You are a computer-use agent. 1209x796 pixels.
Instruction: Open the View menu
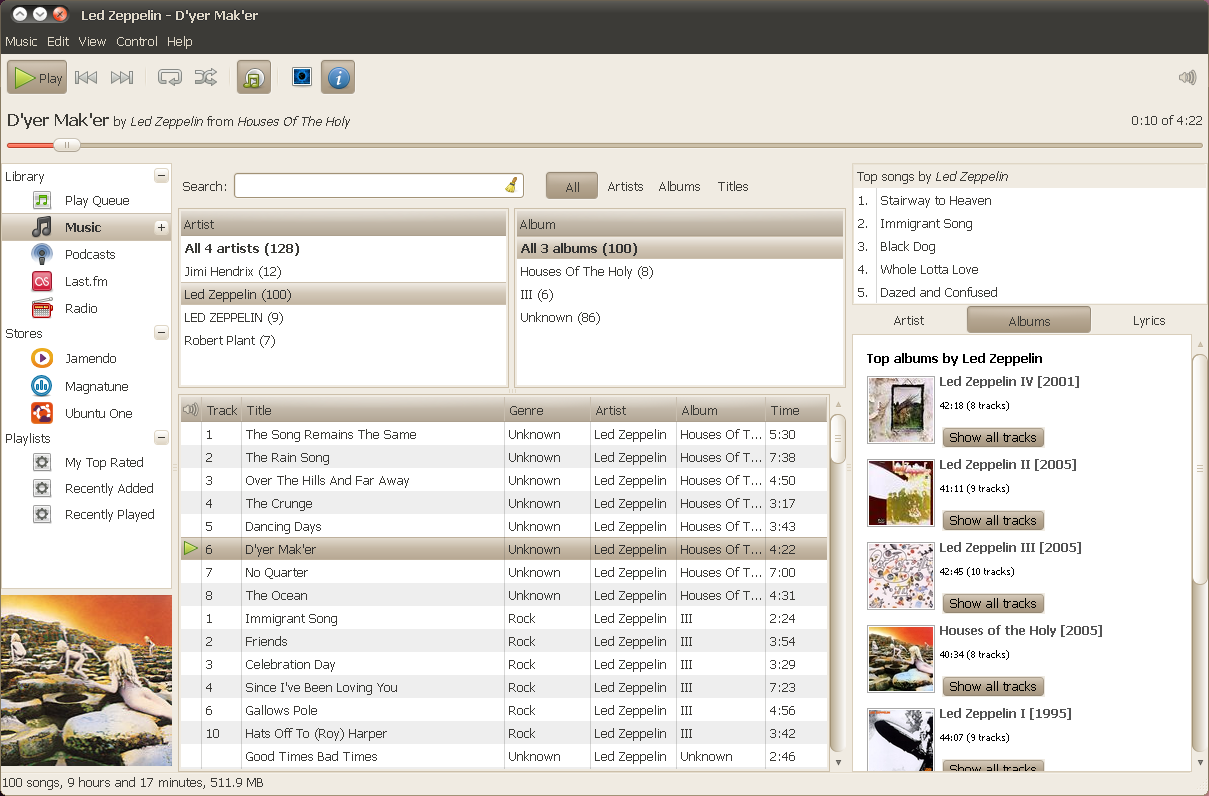92,41
